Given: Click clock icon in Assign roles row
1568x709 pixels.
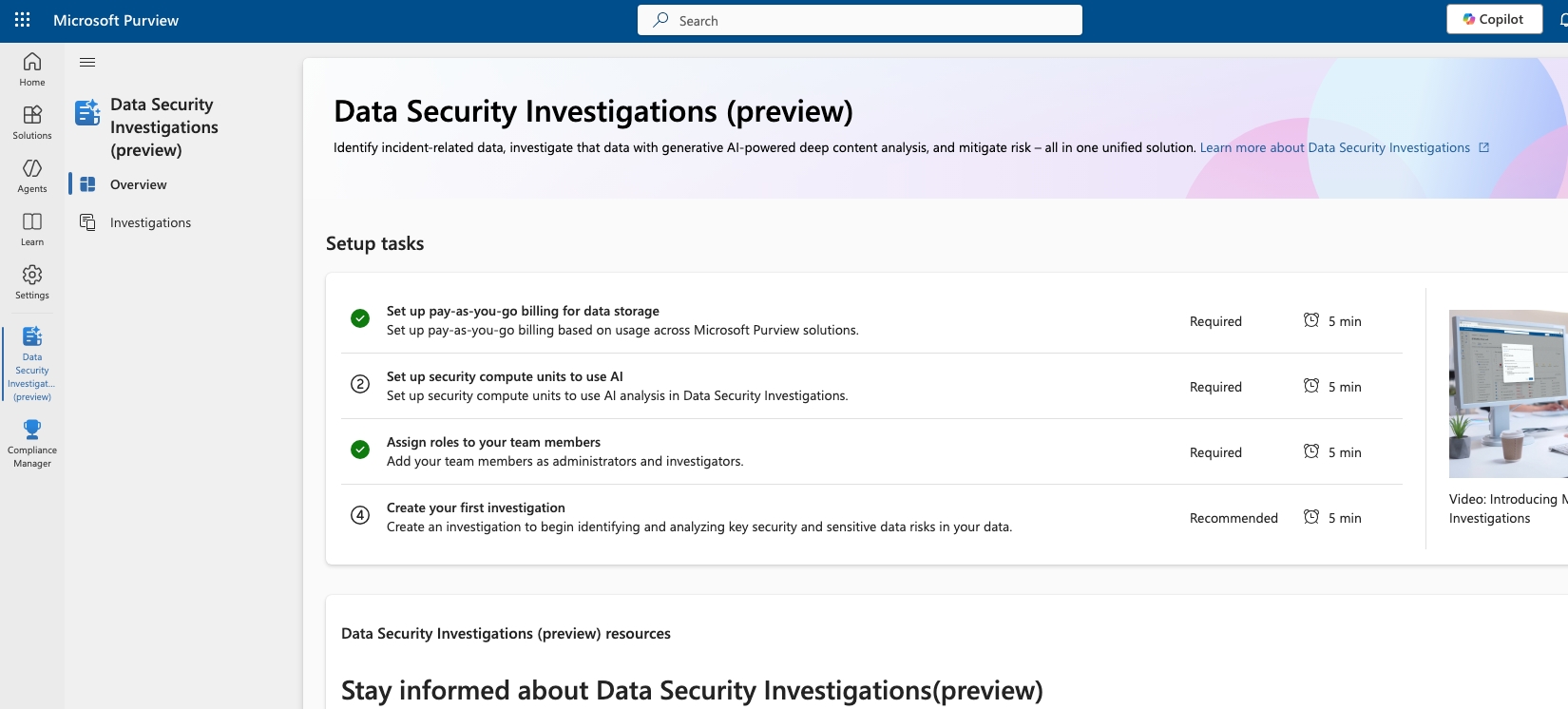Looking at the screenshot, I should coord(1311,451).
